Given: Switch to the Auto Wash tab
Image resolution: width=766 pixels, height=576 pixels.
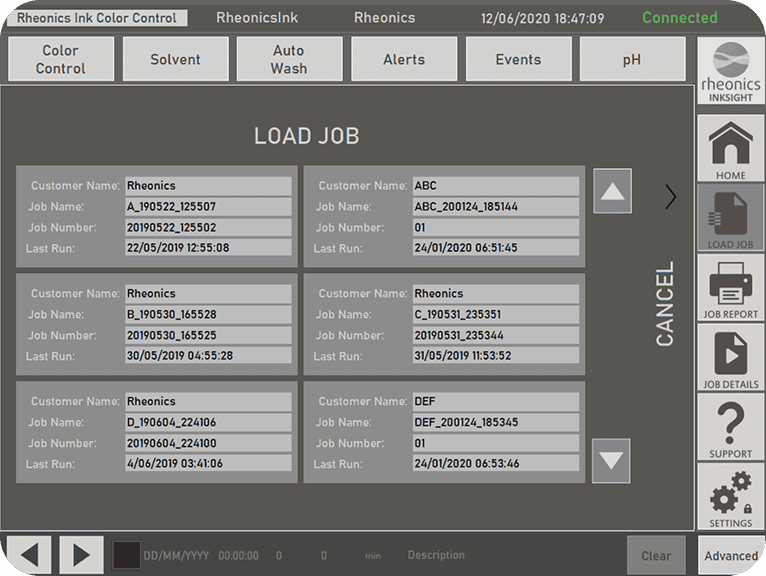Looking at the screenshot, I should [x=289, y=59].
